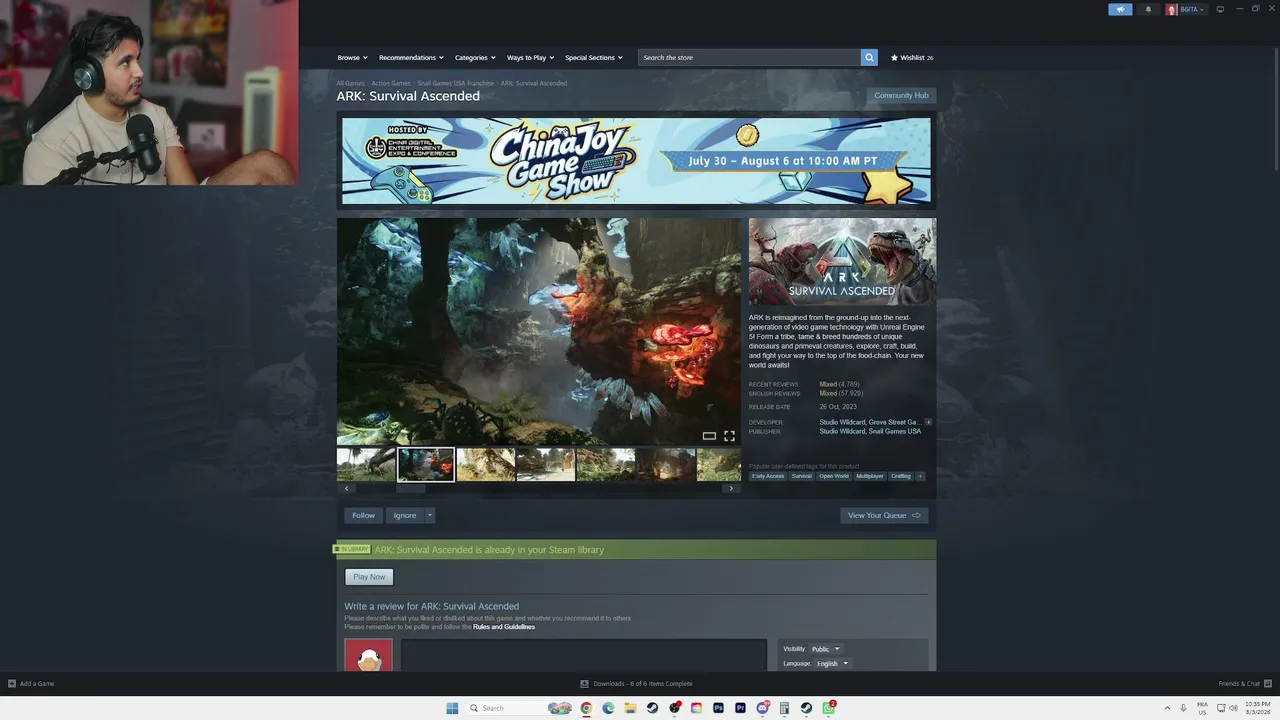Open the Rules and Guidelines link

[504, 627]
